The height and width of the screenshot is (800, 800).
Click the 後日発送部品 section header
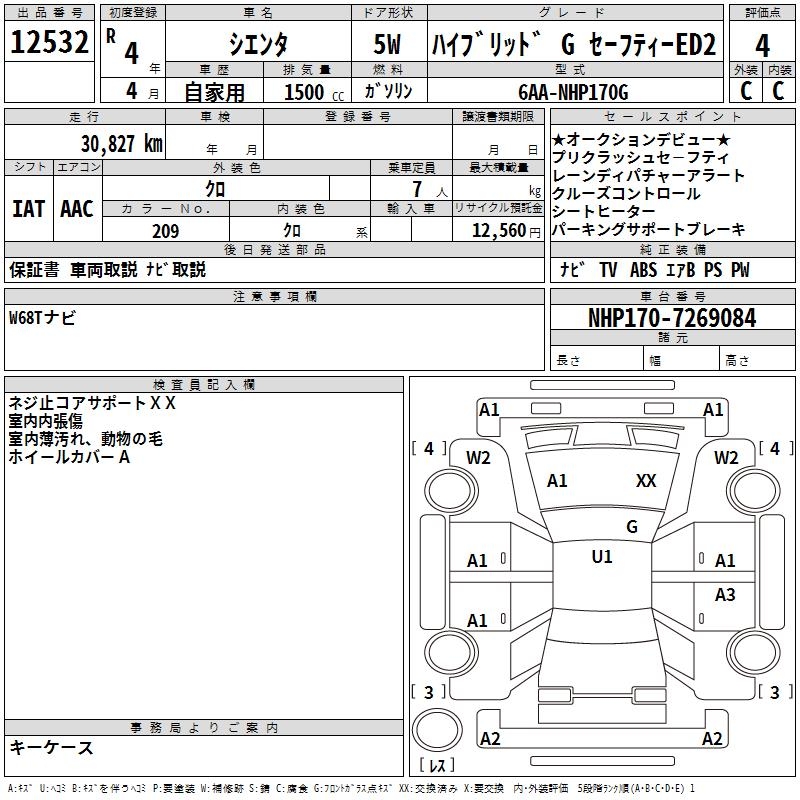click(x=275, y=249)
